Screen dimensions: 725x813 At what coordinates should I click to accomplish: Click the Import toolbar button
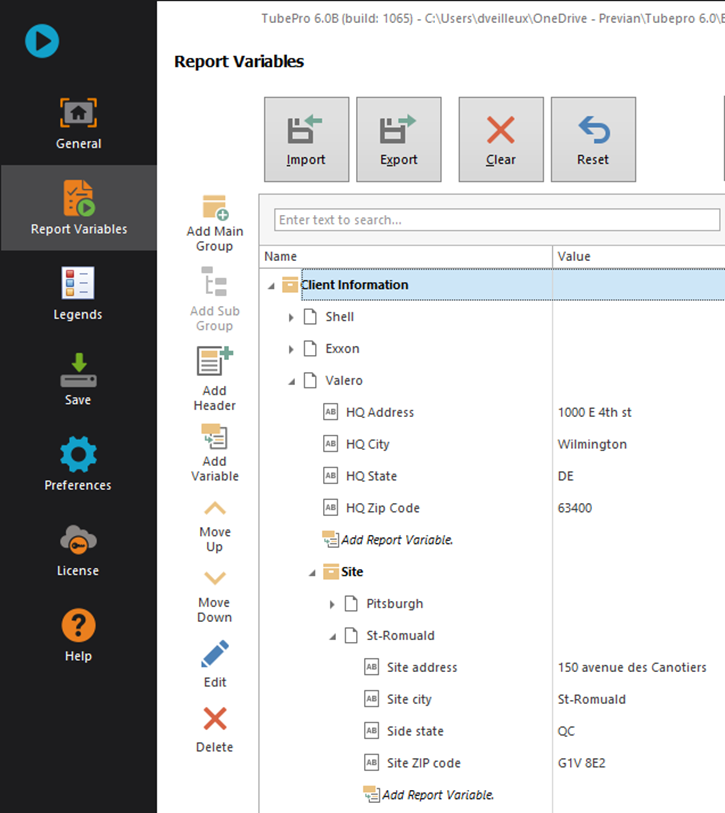click(x=306, y=139)
